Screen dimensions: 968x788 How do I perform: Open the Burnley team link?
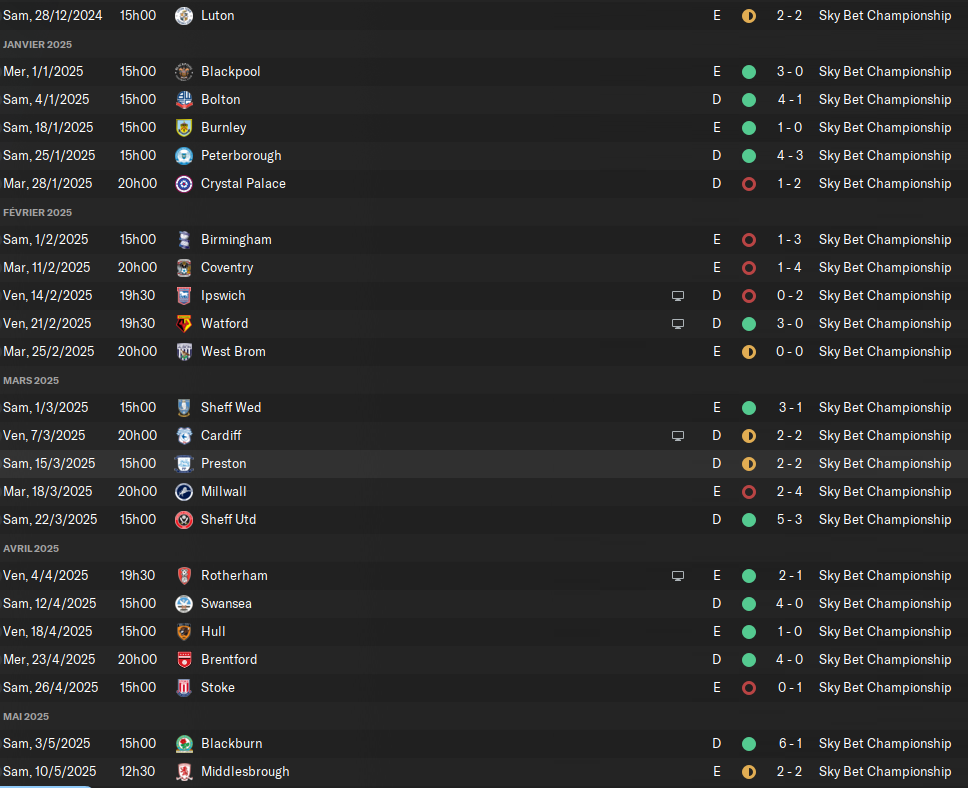(223, 128)
